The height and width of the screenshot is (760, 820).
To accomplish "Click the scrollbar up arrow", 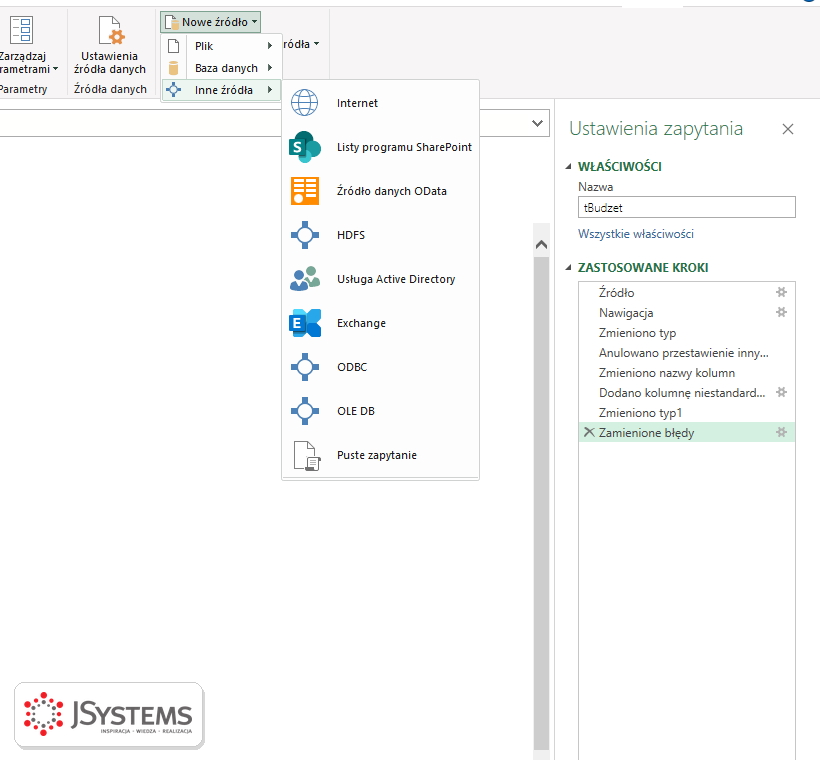I will tap(541, 244).
